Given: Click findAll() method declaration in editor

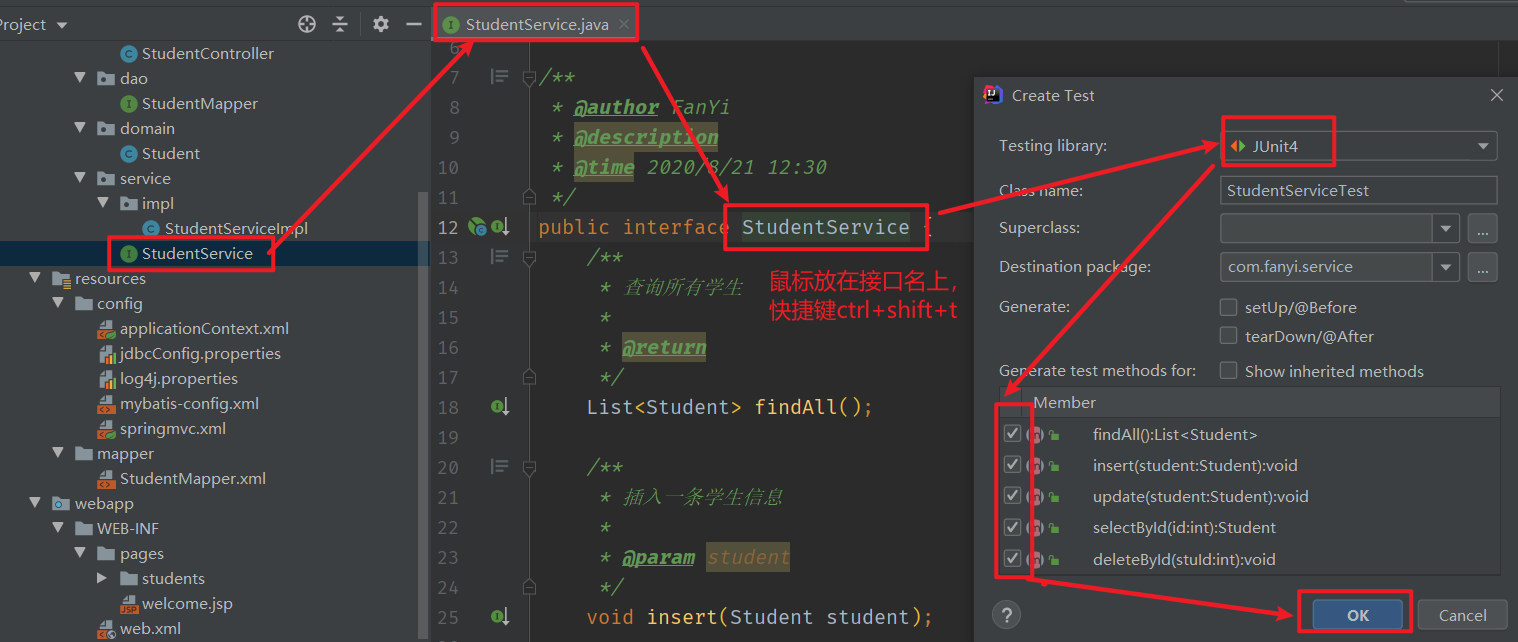Looking at the screenshot, I should click(814, 407).
